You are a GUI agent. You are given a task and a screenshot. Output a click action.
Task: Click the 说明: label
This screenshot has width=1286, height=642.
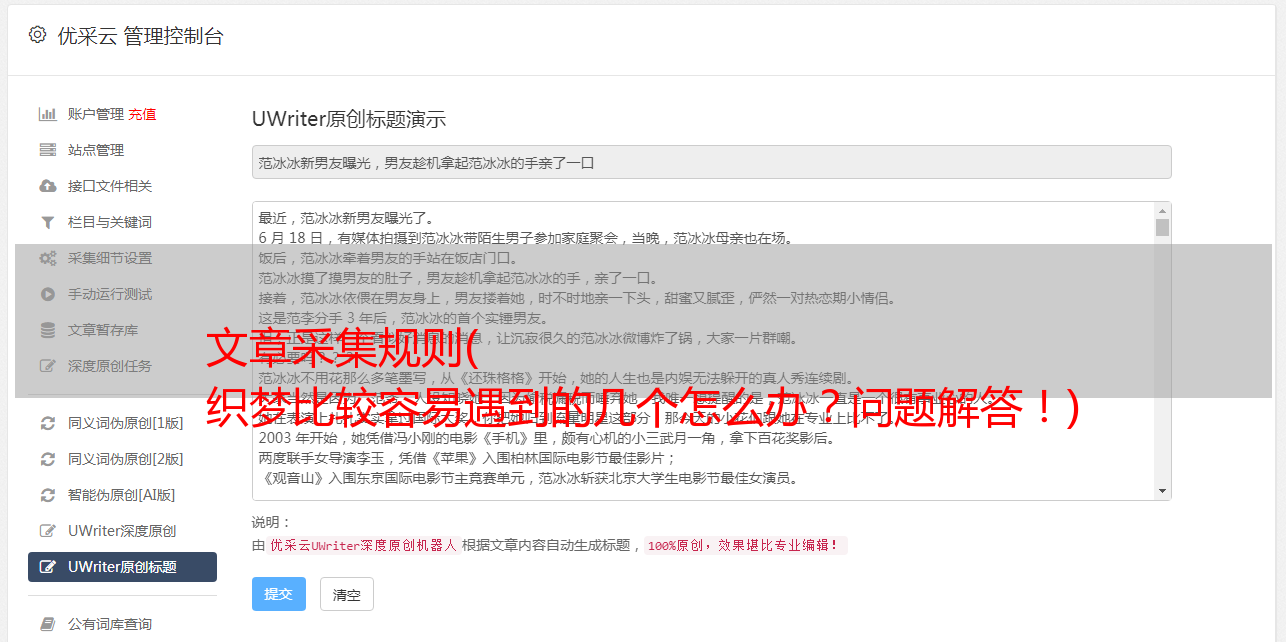pyautogui.click(x=271, y=522)
